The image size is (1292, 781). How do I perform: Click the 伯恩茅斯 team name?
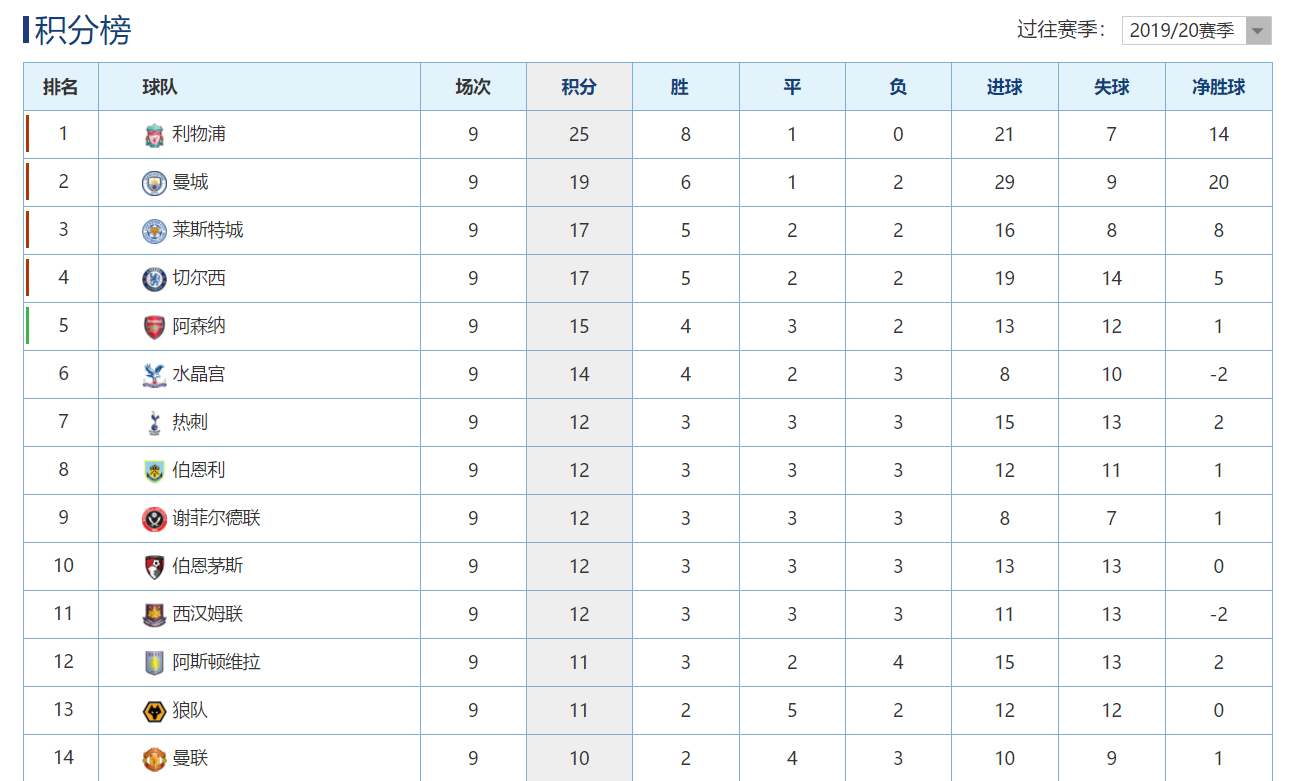pos(208,566)
